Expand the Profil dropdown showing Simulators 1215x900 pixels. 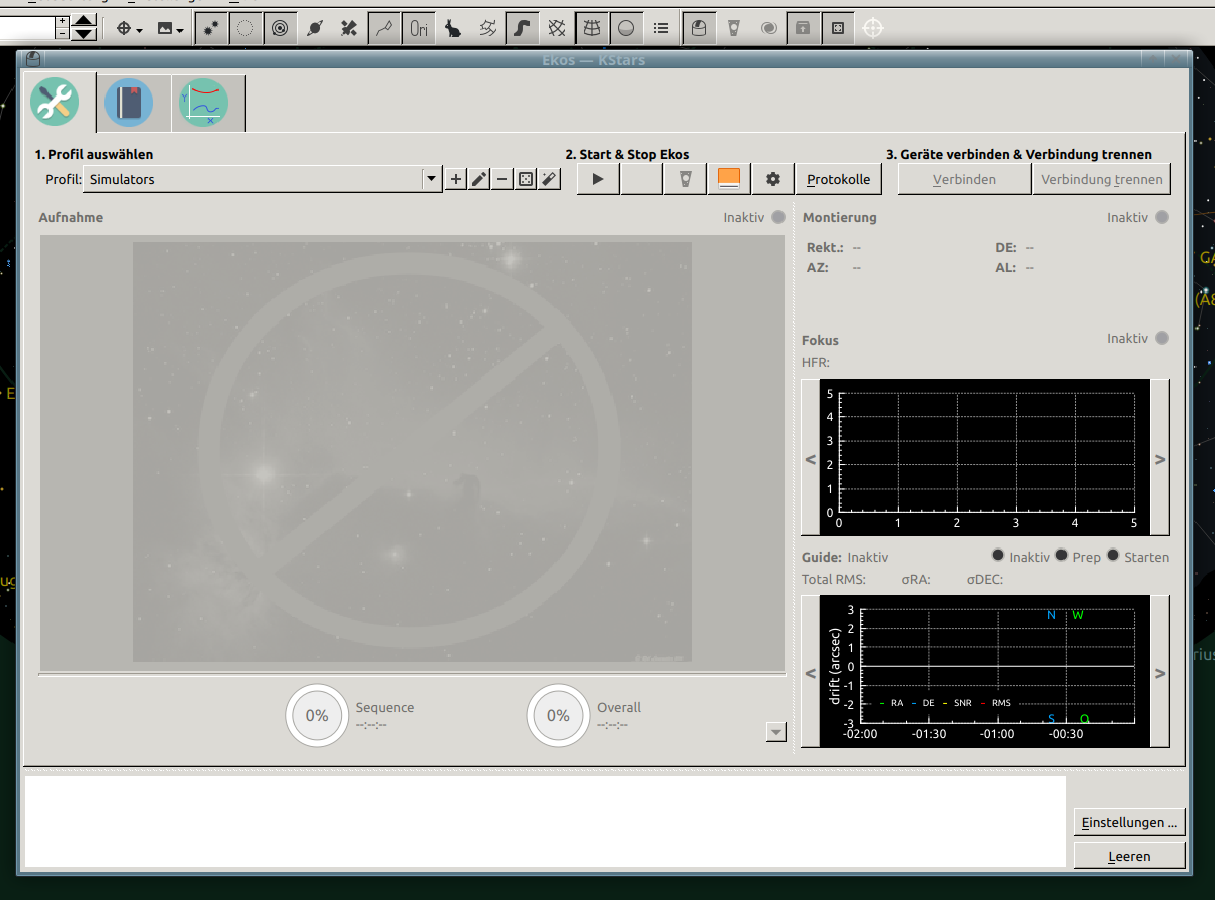tap(264, 179)
